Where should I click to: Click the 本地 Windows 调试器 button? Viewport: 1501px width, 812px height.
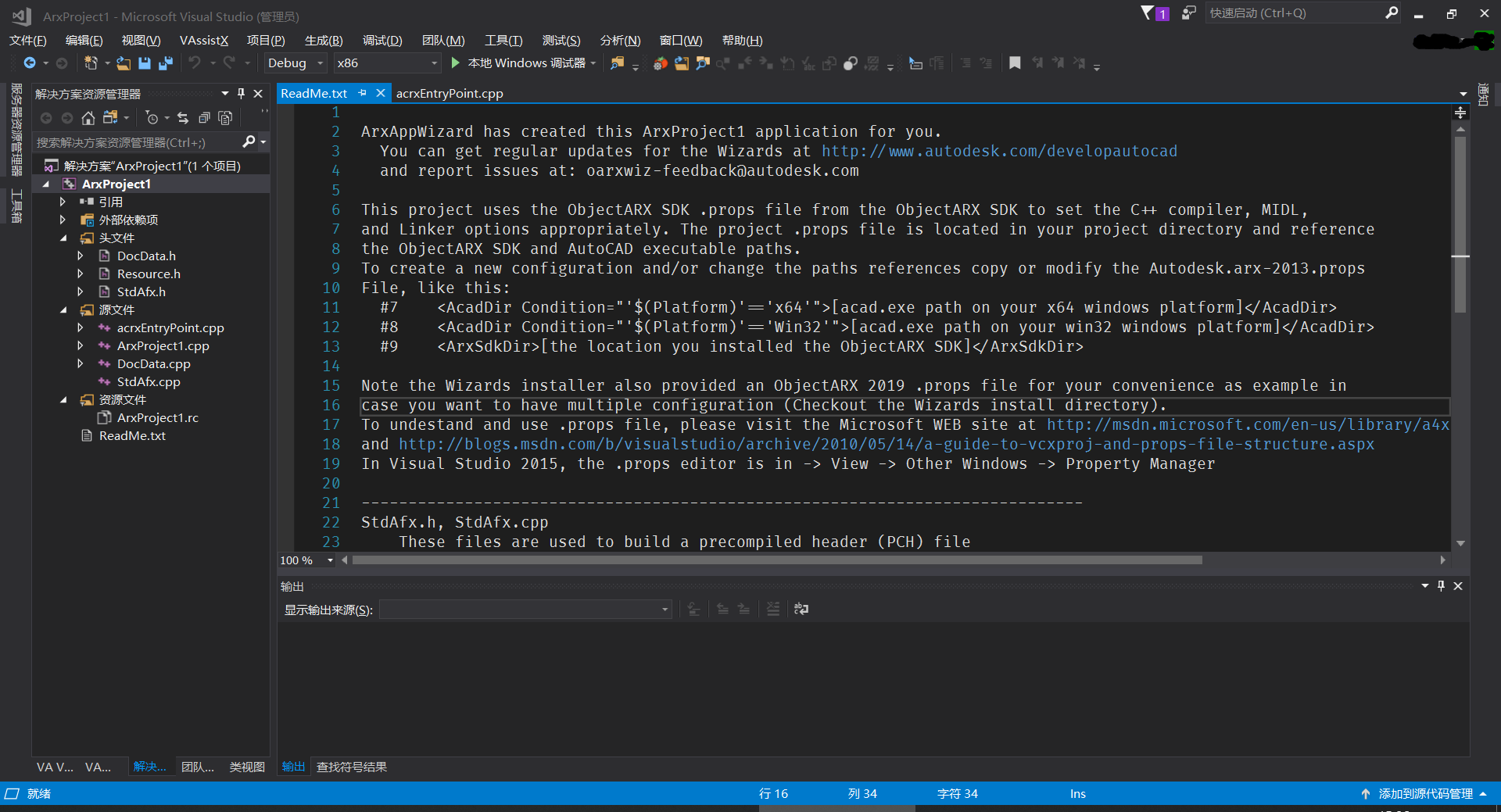click(527, 63)
